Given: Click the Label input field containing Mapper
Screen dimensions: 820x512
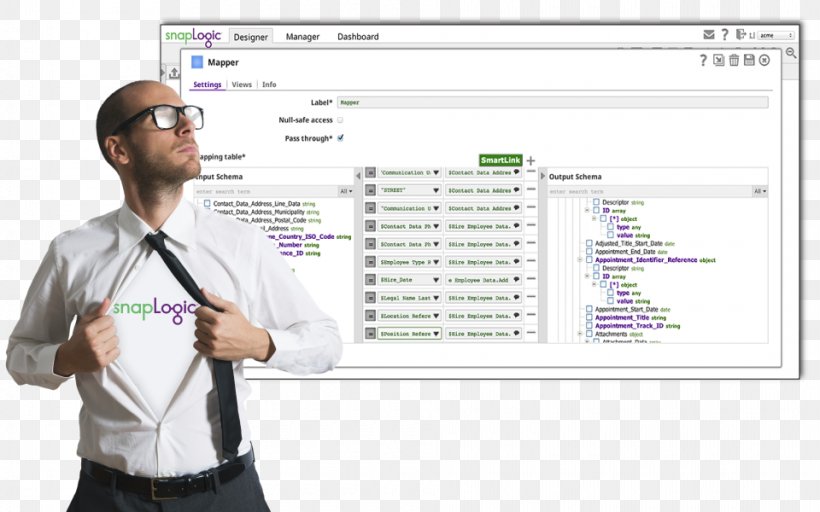Looking at the screenshot, I should point(553,102).
